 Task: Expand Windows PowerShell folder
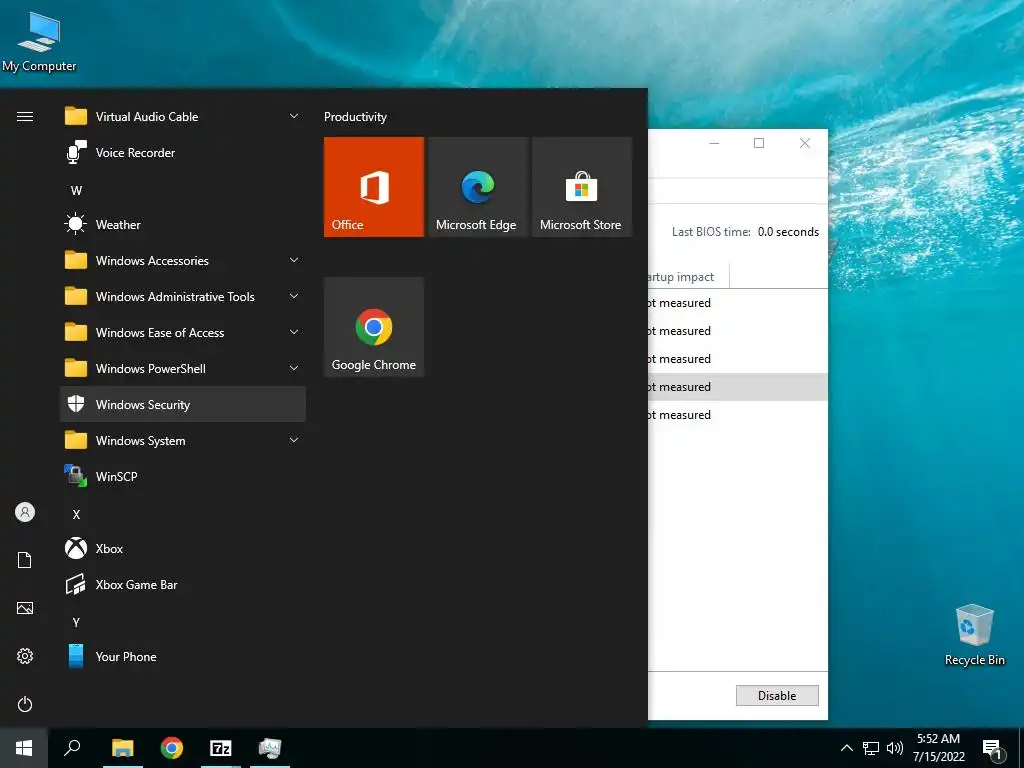[x=183, y=368]
